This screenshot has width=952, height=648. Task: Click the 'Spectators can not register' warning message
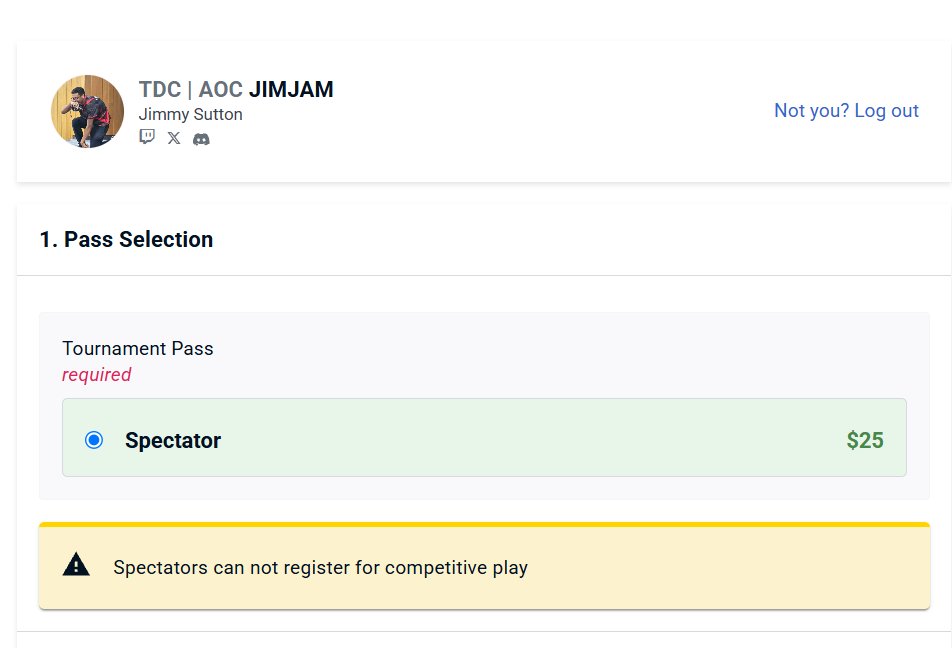click(x=321, y=567)
